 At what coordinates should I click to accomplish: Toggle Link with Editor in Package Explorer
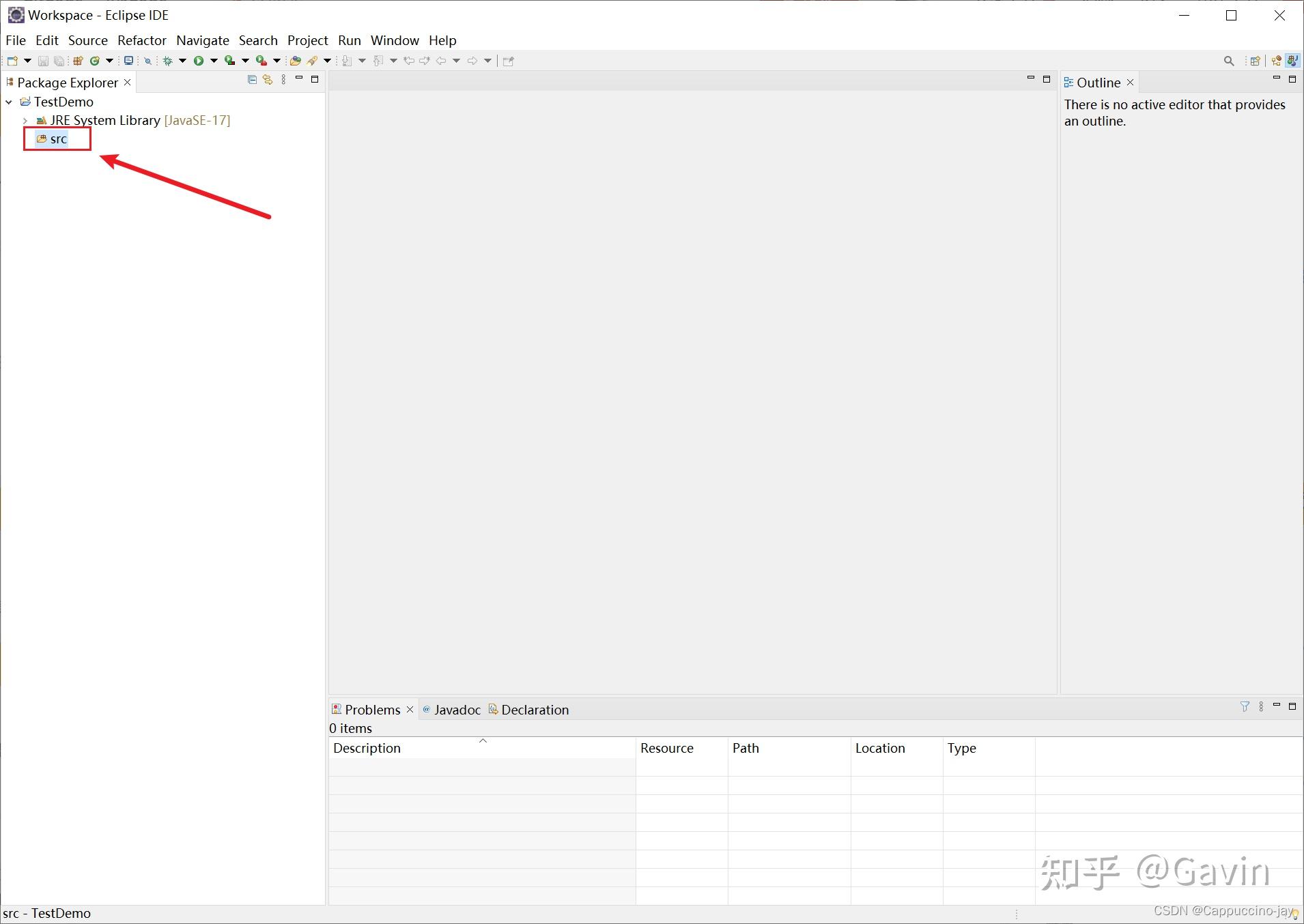click(268, 80)
